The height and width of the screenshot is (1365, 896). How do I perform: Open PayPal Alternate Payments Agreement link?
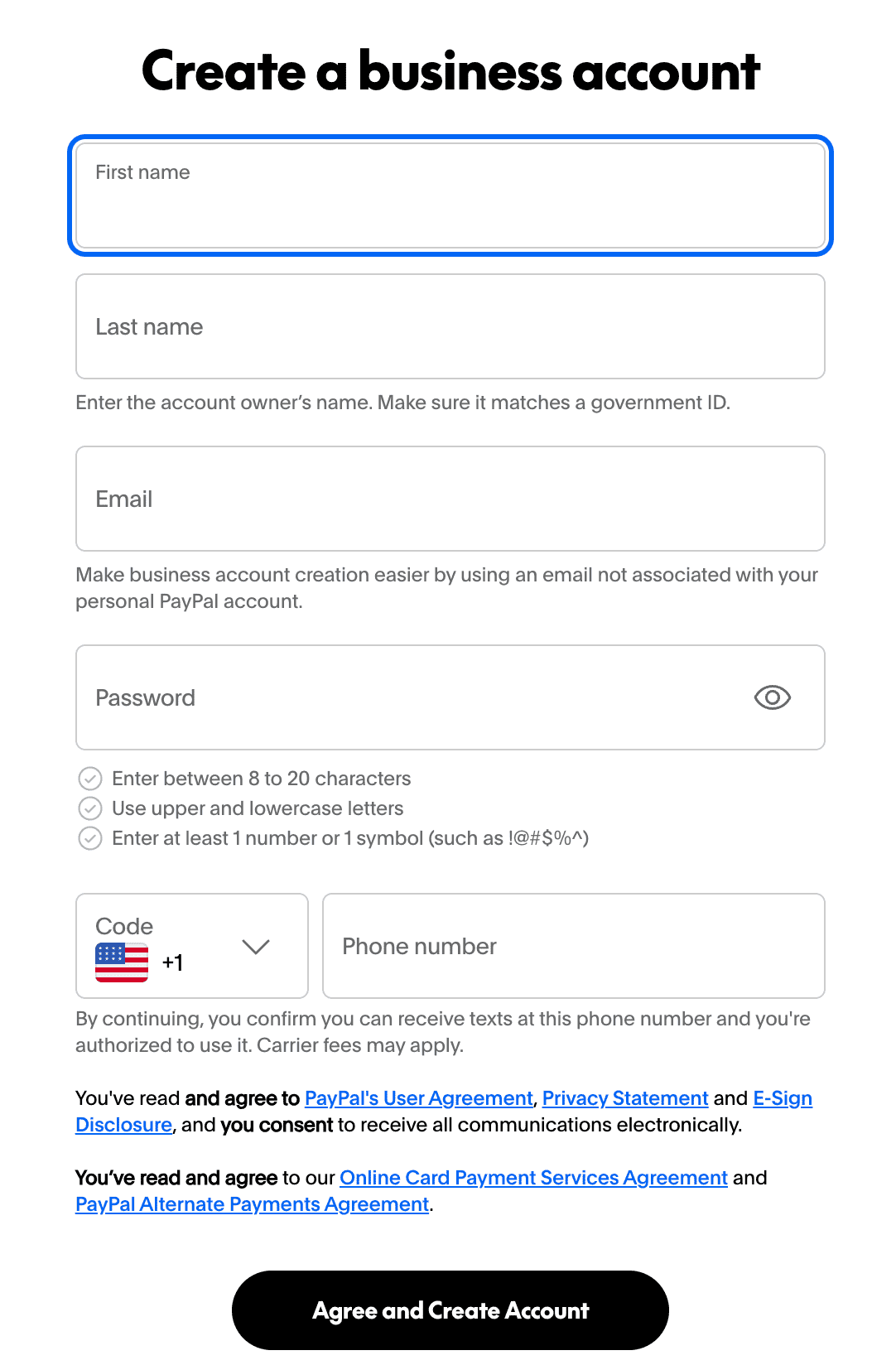pyautogui.click(x=252, y=1204)
